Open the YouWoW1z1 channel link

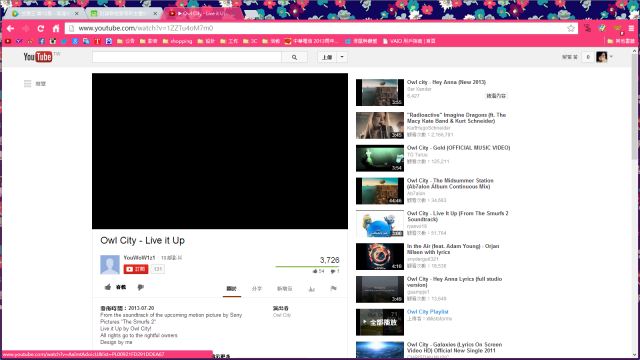[x=139, y=258]
